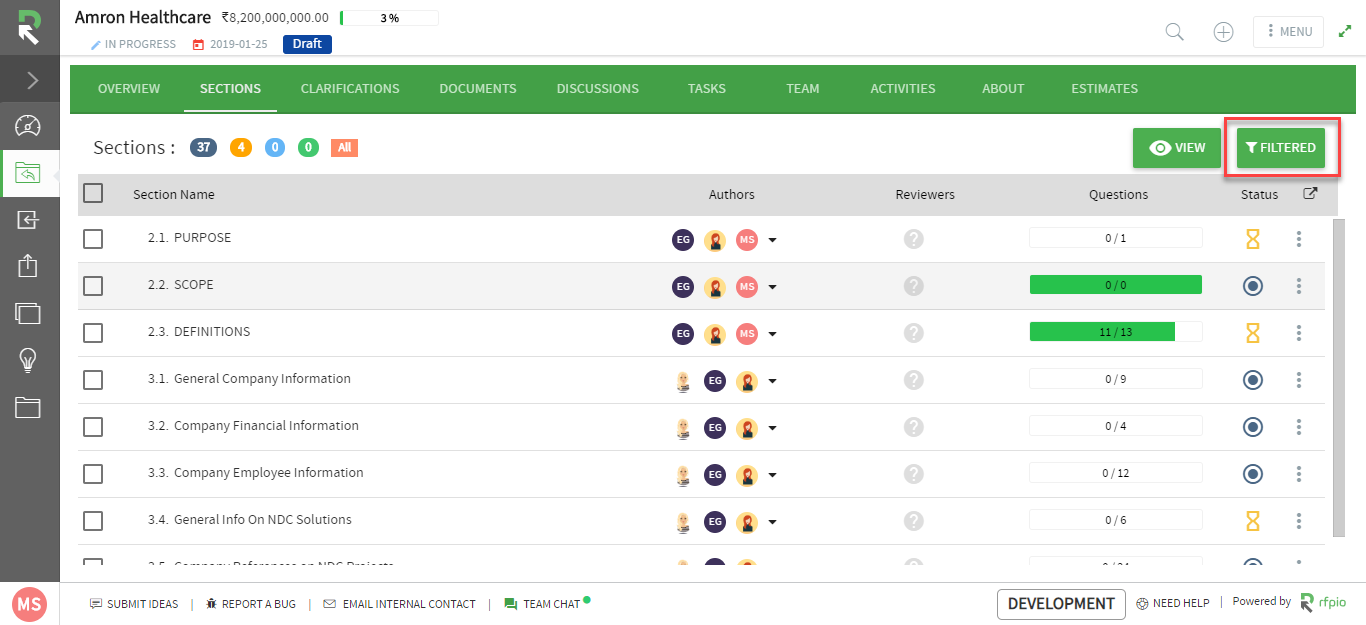Open the TASKS tab

pos(707,89)
